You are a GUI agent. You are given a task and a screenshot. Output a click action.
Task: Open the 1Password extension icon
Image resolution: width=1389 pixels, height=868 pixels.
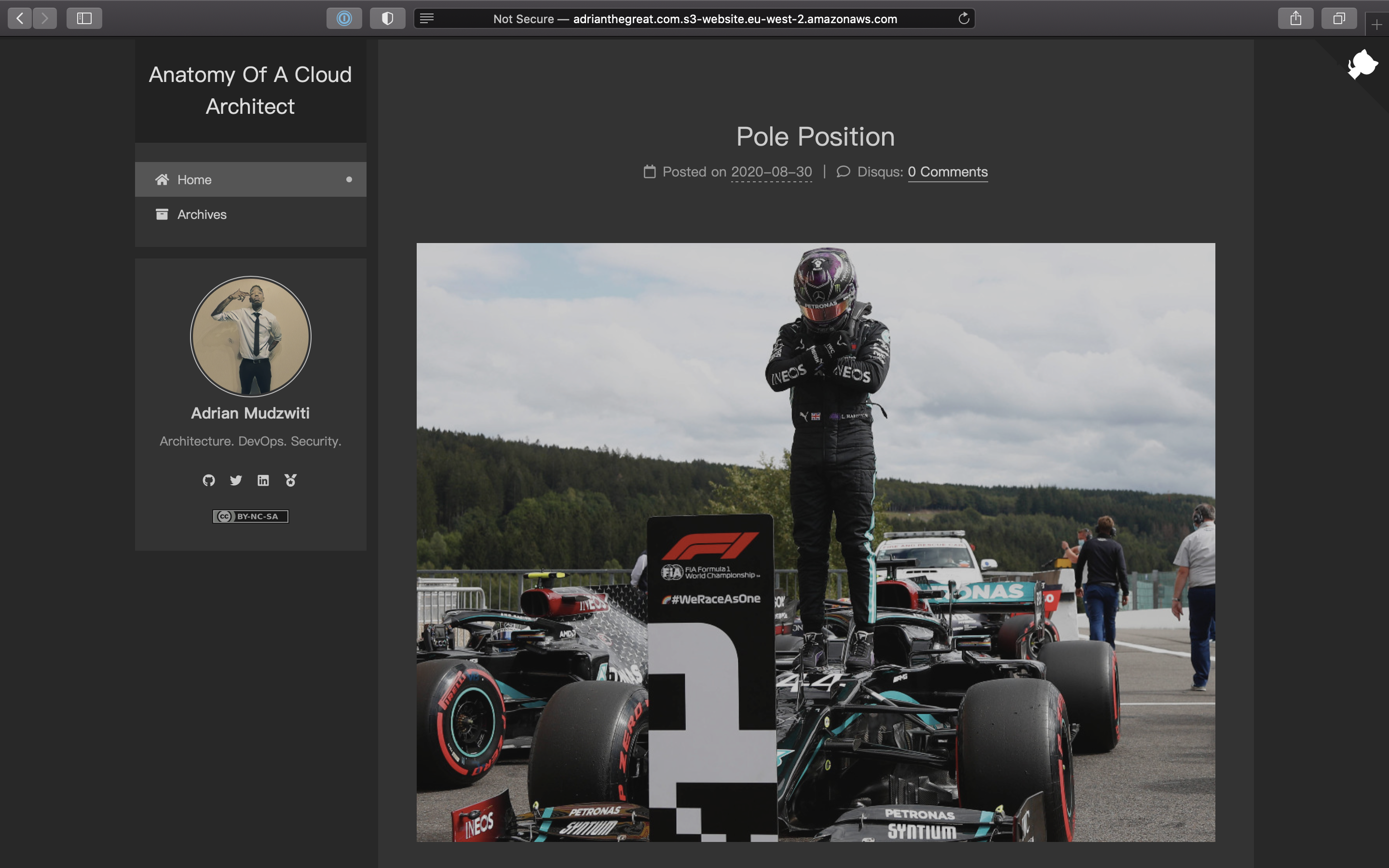click(344, 18)
